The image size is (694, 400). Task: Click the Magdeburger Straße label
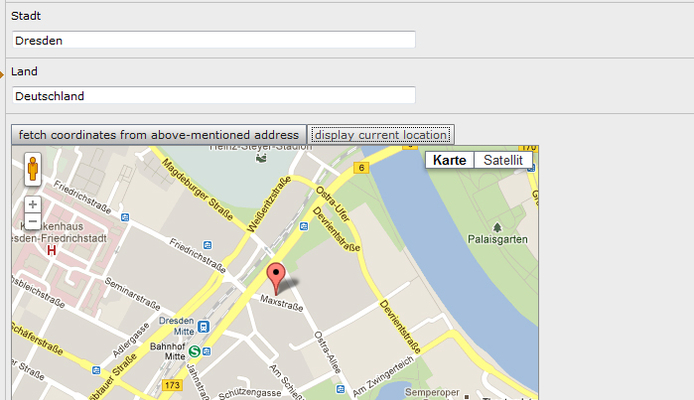click(197, 189)
